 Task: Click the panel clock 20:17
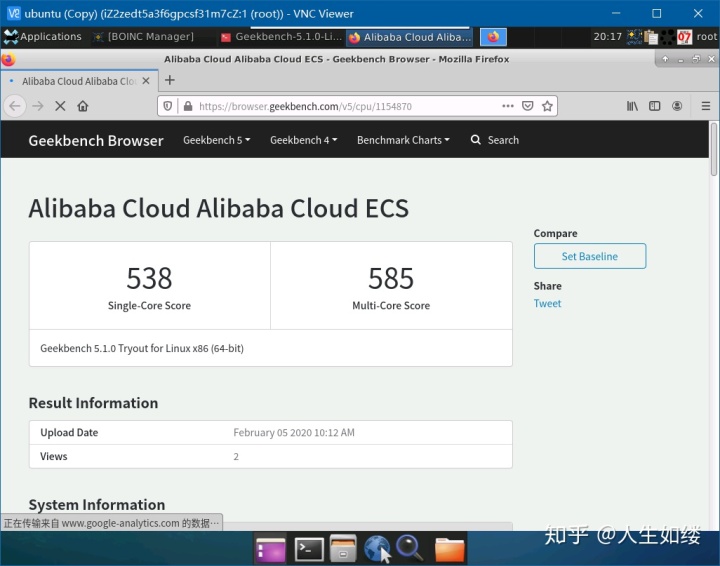pos(607,37)
